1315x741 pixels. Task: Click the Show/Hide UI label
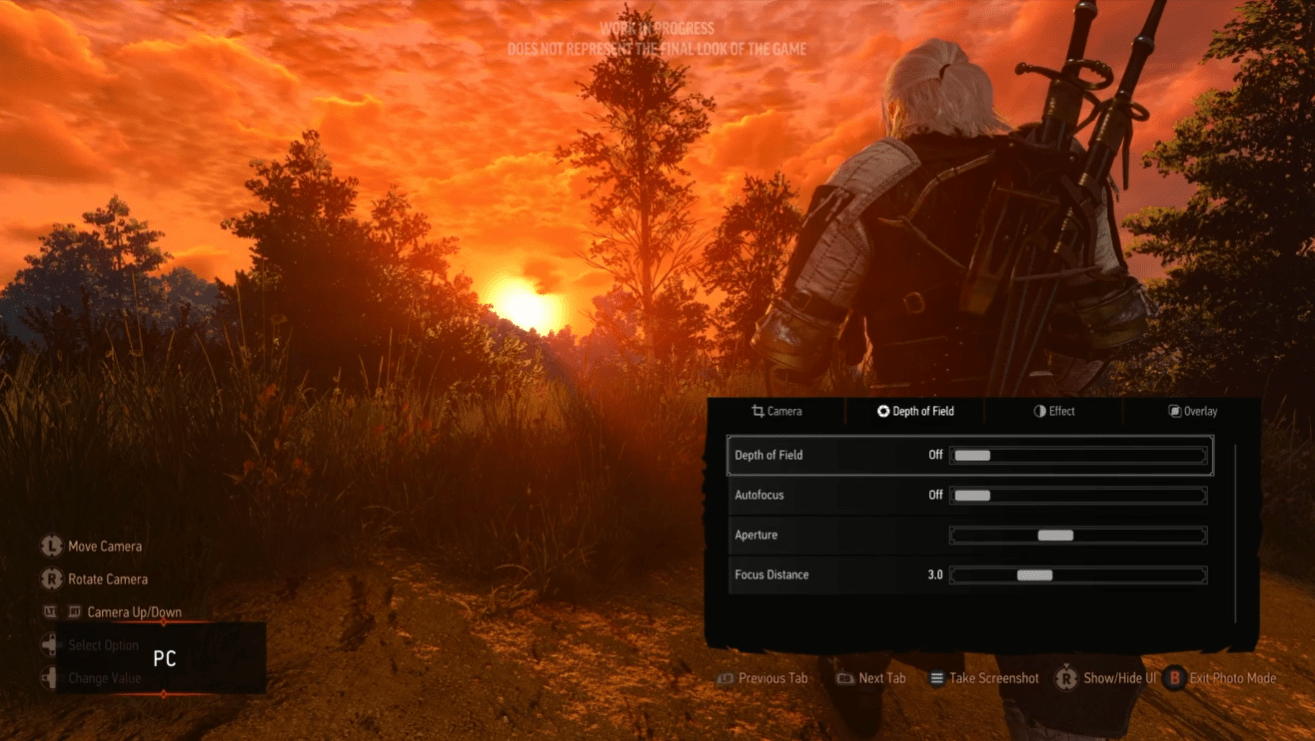coord(1120,678)
